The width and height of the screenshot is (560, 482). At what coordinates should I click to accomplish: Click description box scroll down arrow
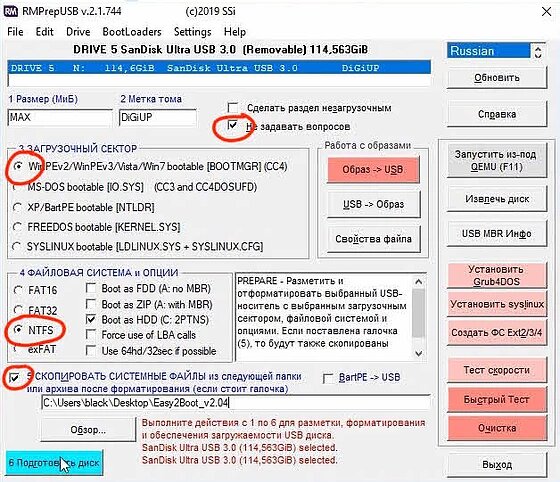pyautogui.click(x=419, y=353)
